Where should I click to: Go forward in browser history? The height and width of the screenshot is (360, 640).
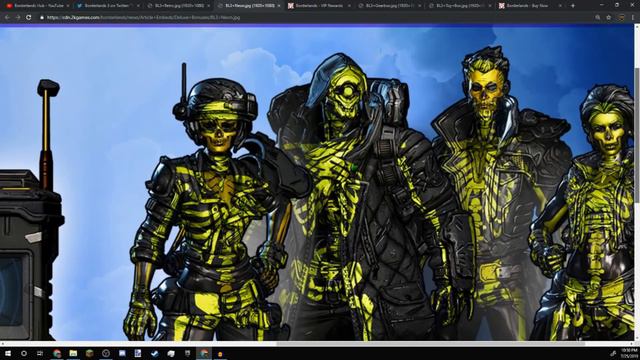point(18,18)
